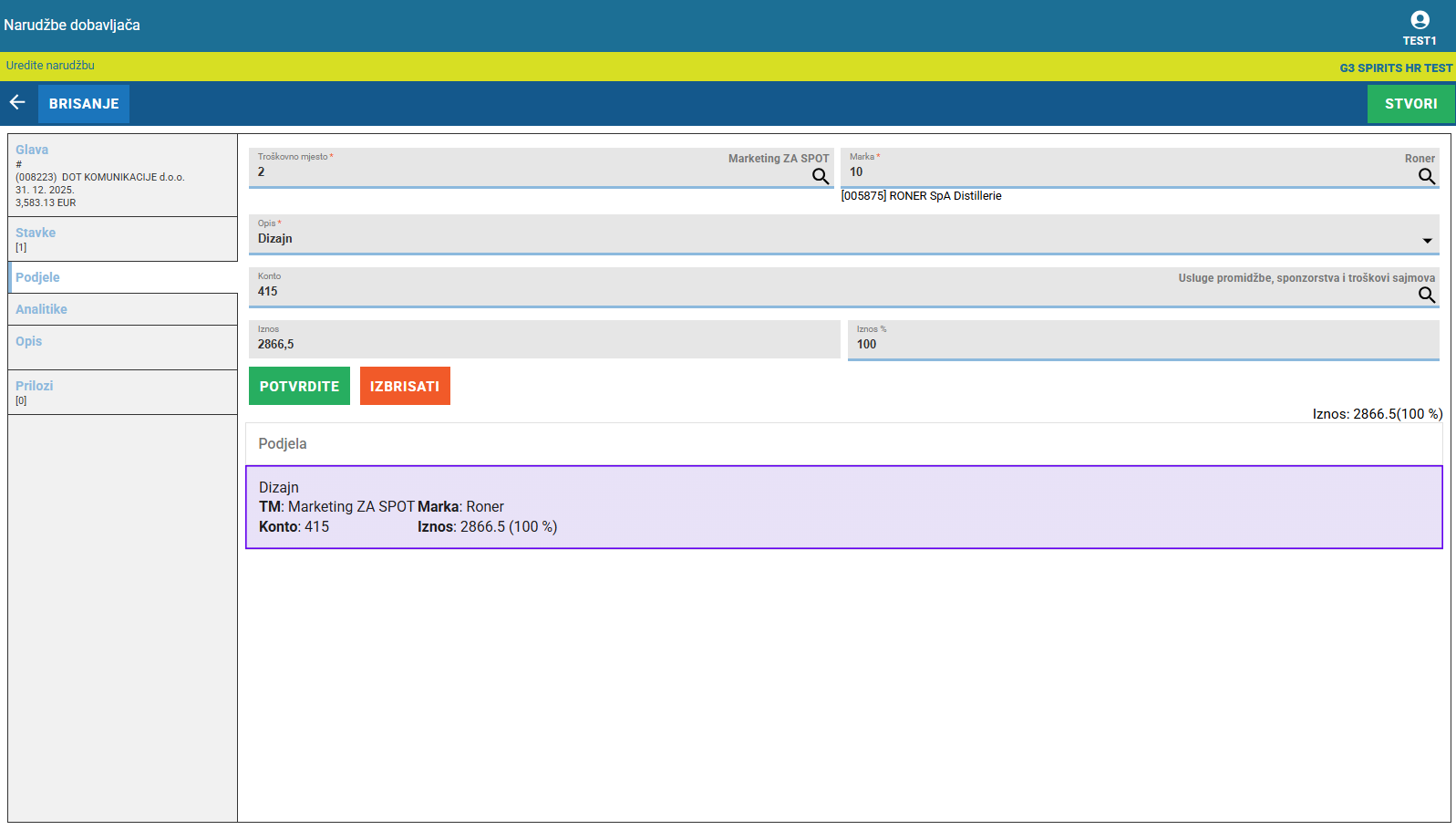This screenshot has width=1456, height=830.
Task: Open the Opis sidebar tab
Action: 28,341
